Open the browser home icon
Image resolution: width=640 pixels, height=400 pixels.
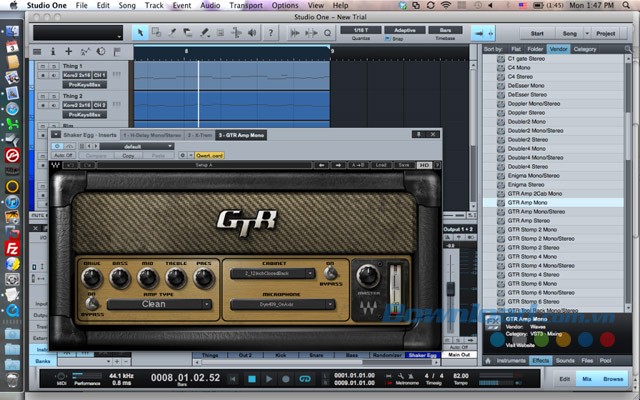pyautogui.click(x=487, y=360)
